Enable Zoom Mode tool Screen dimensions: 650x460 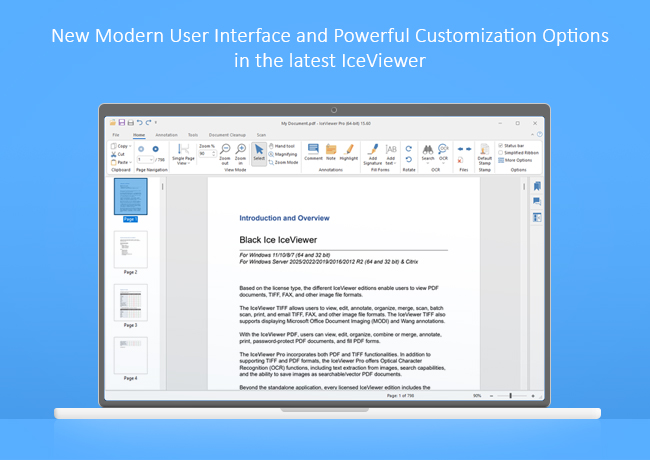pos(283,162)
